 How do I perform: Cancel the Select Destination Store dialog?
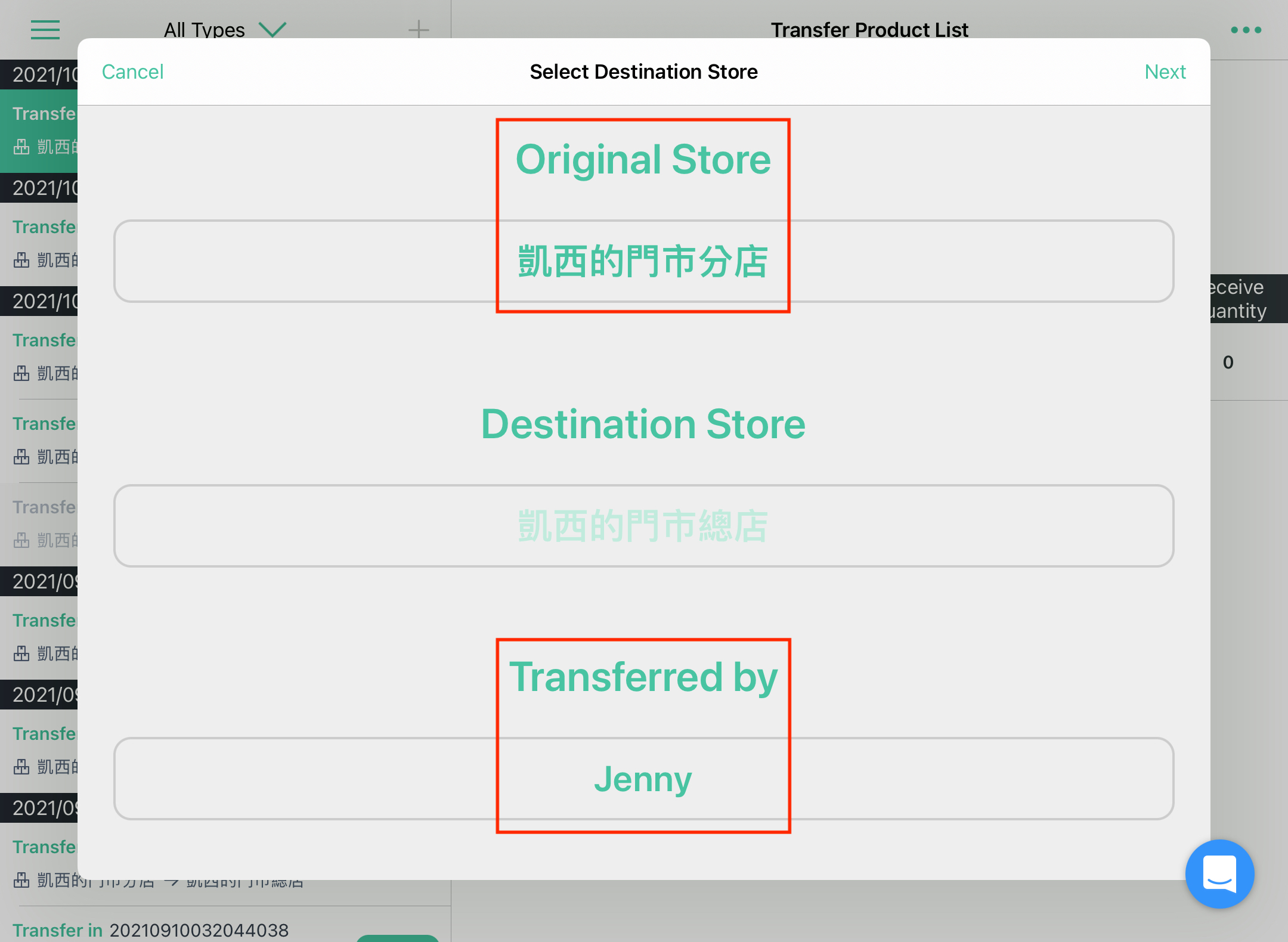tap(132, 72)
